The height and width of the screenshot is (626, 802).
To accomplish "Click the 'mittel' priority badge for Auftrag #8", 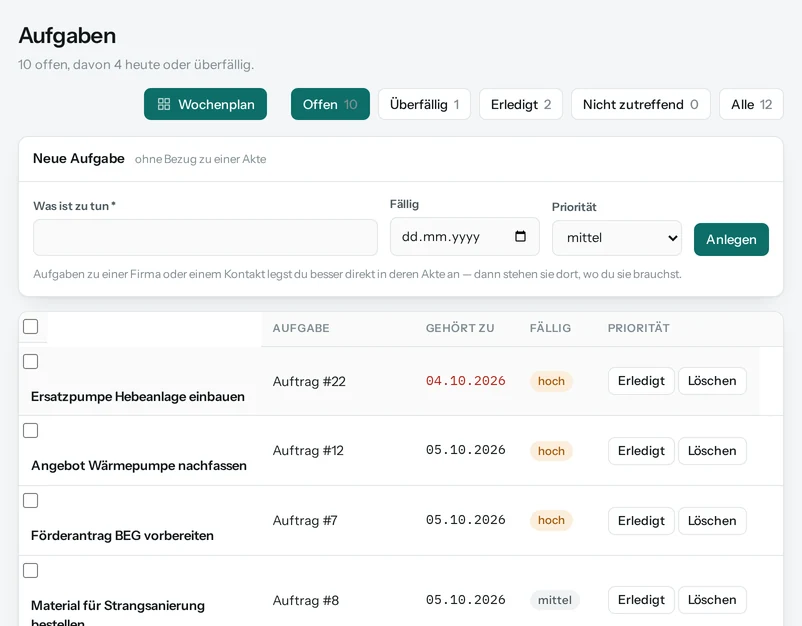I will coord(555,600).
